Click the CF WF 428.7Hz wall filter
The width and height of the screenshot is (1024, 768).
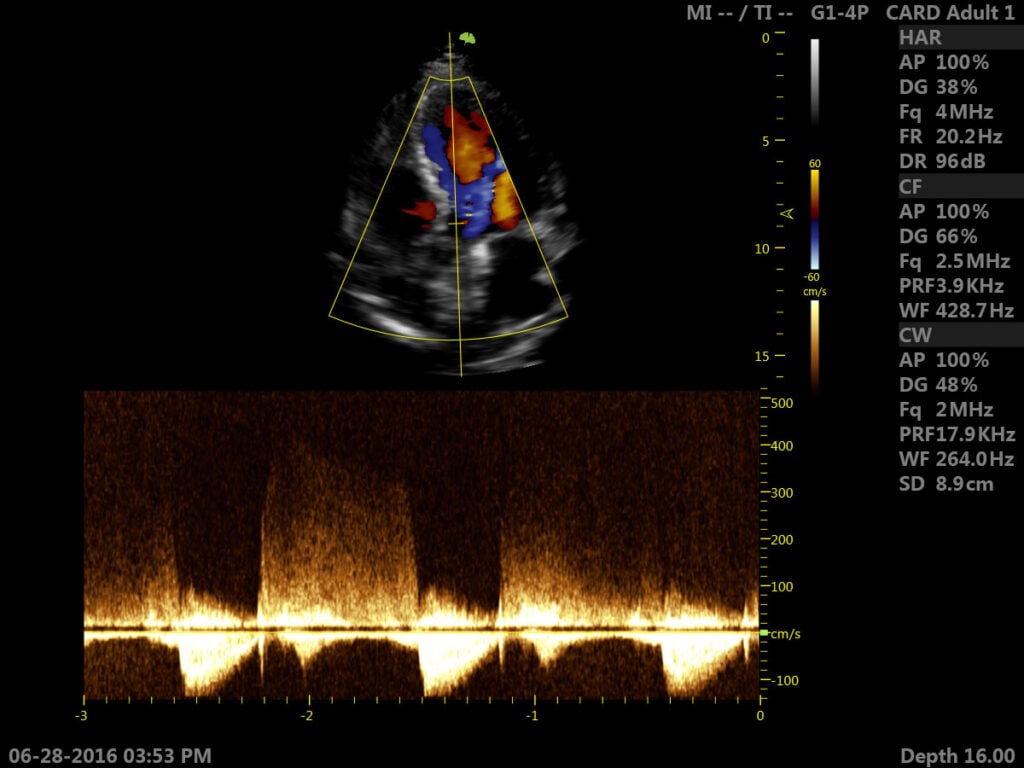(x=957, y=310)
